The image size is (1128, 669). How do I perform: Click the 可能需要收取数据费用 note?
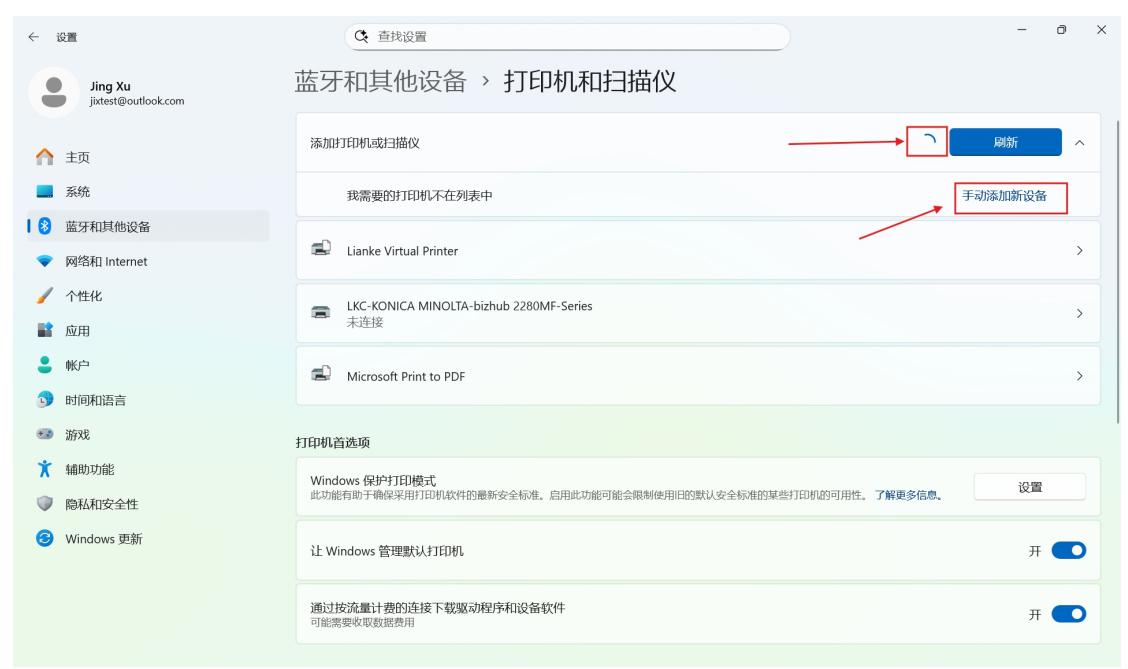pyautogui.click(x=362, y=622)
